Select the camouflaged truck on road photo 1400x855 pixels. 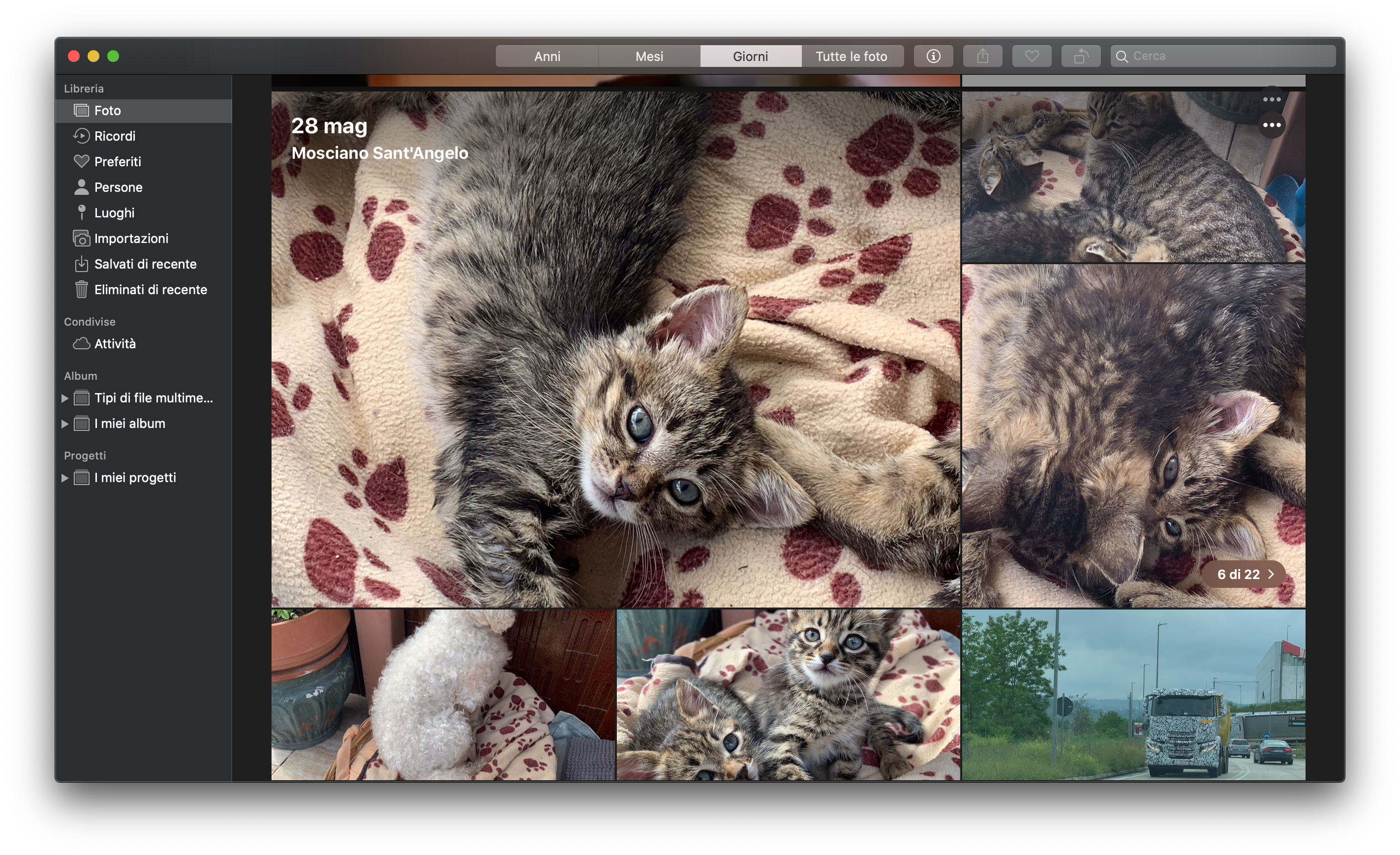(1133, 695)
